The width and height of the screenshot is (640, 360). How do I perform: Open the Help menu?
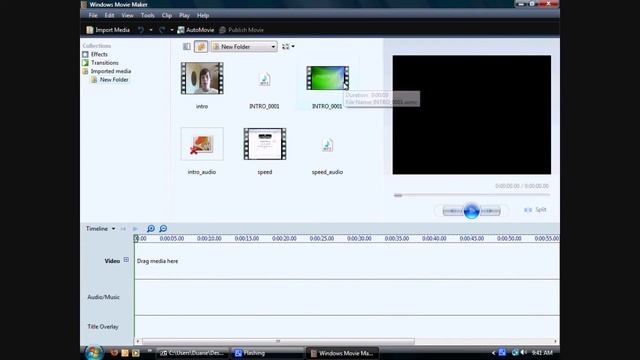tap(203, 15)
